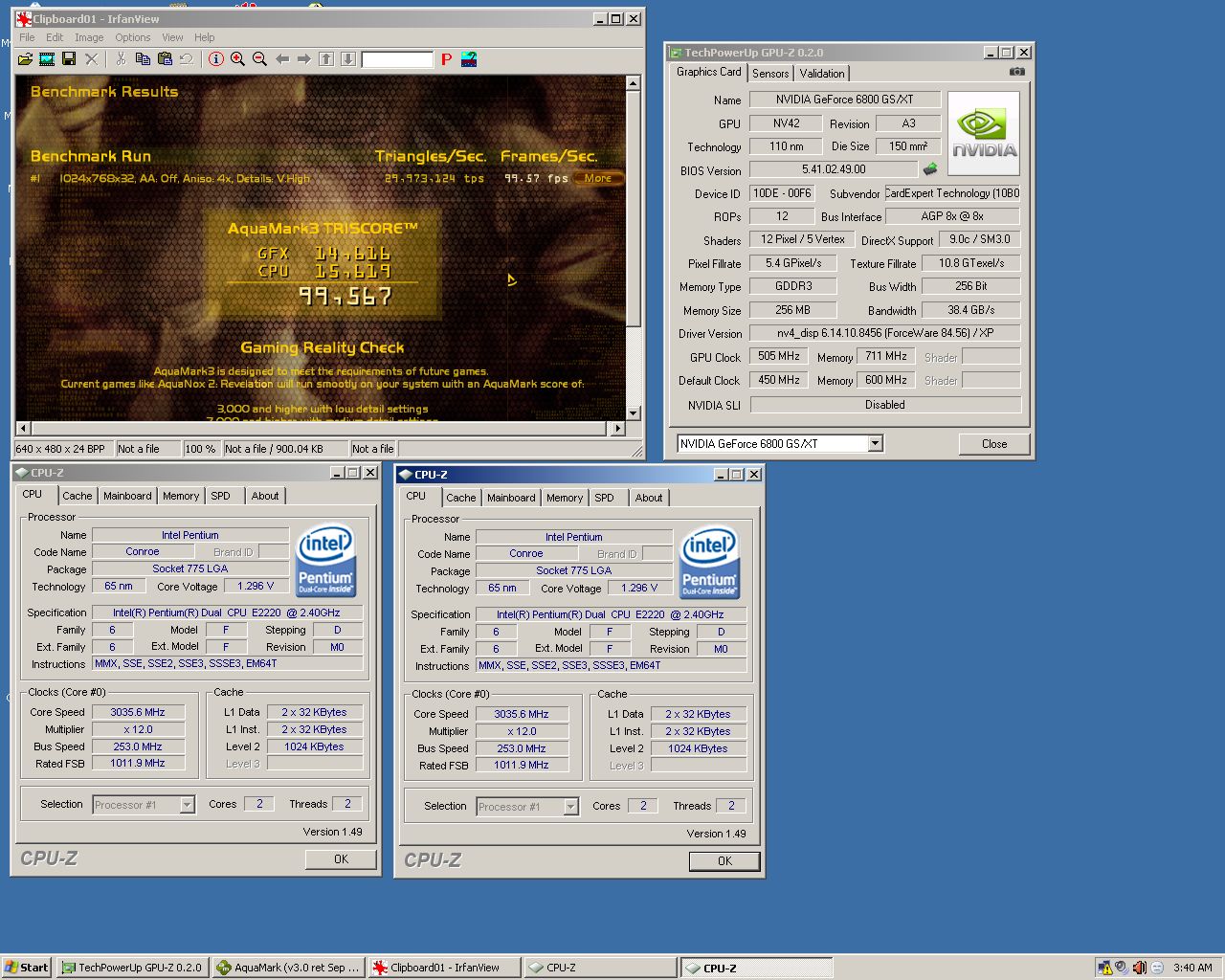1225x980 pixels.
Task: Click the Intel Pentium logo in the right CPU-Z window
Action: pyautogui.click(x=709, y=562)
